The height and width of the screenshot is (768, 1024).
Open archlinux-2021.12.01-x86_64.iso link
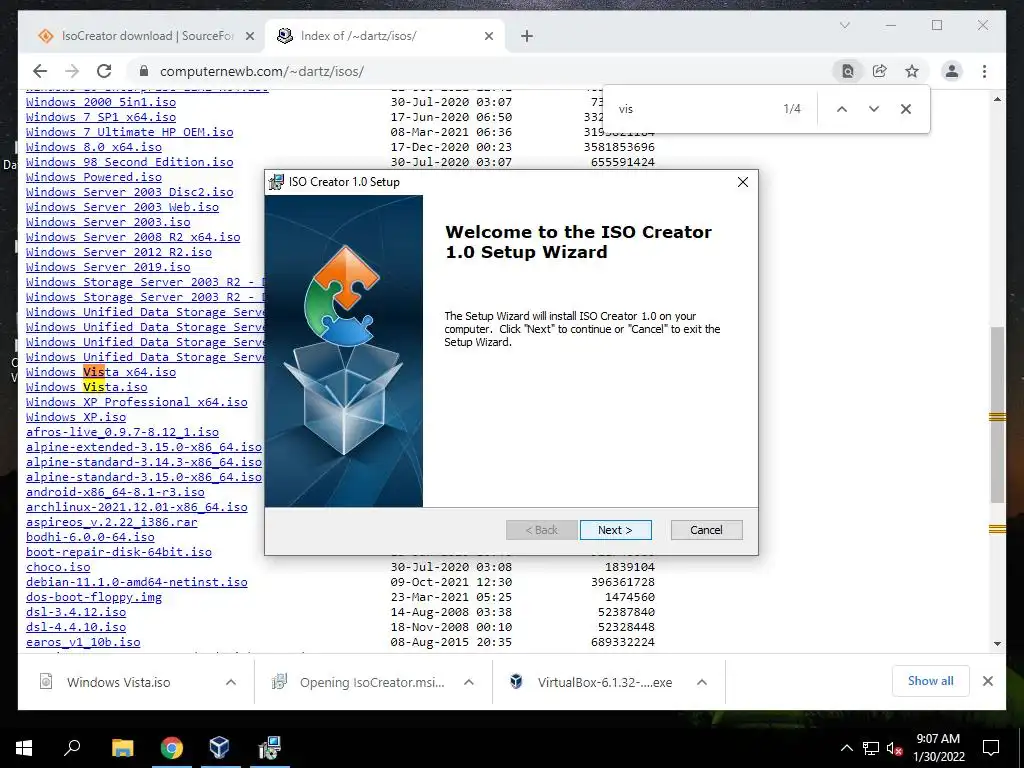click(x=136, y=507)
